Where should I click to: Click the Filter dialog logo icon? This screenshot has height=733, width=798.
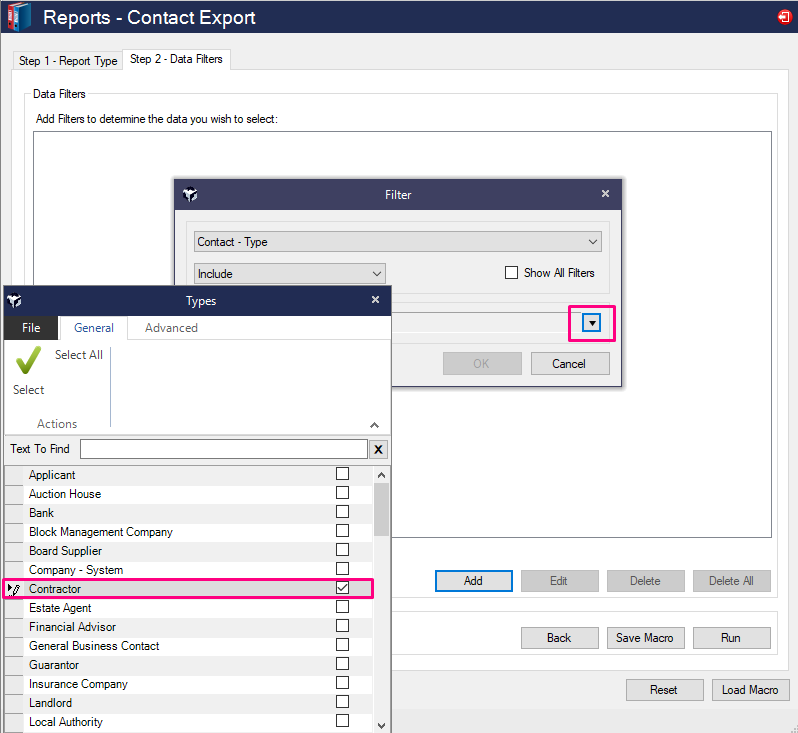pyautogui.click(x=190, y=195)
